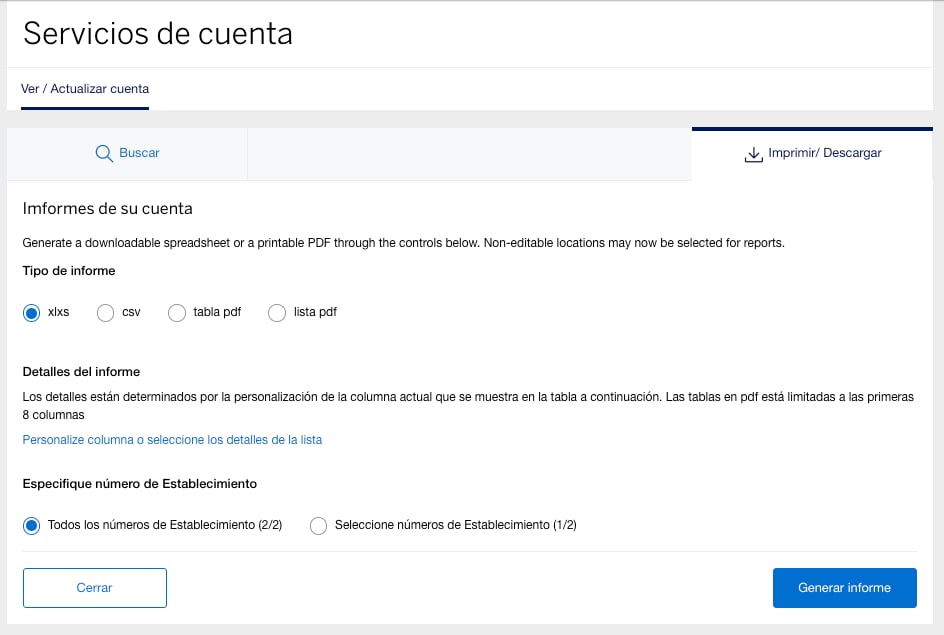Switch to the Buscar tab
Image resolution: width=944 pixels, height=635 pixels.
(127, 152)
